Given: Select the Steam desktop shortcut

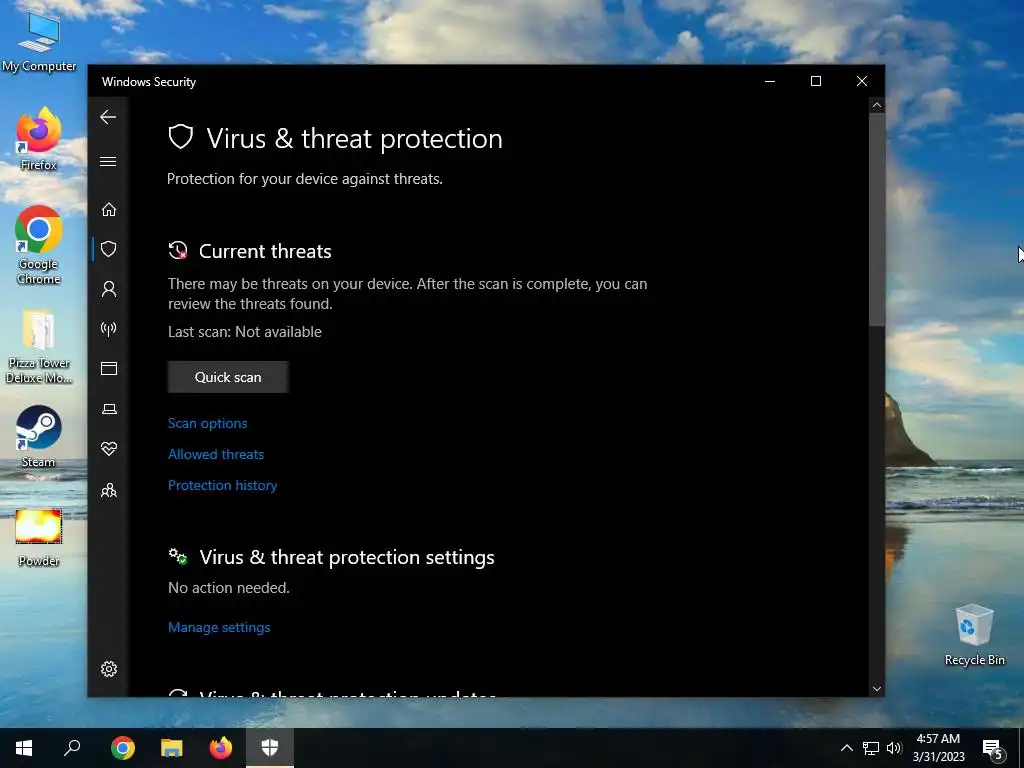Looking at the screenshot, I should [x=39, y=436].
